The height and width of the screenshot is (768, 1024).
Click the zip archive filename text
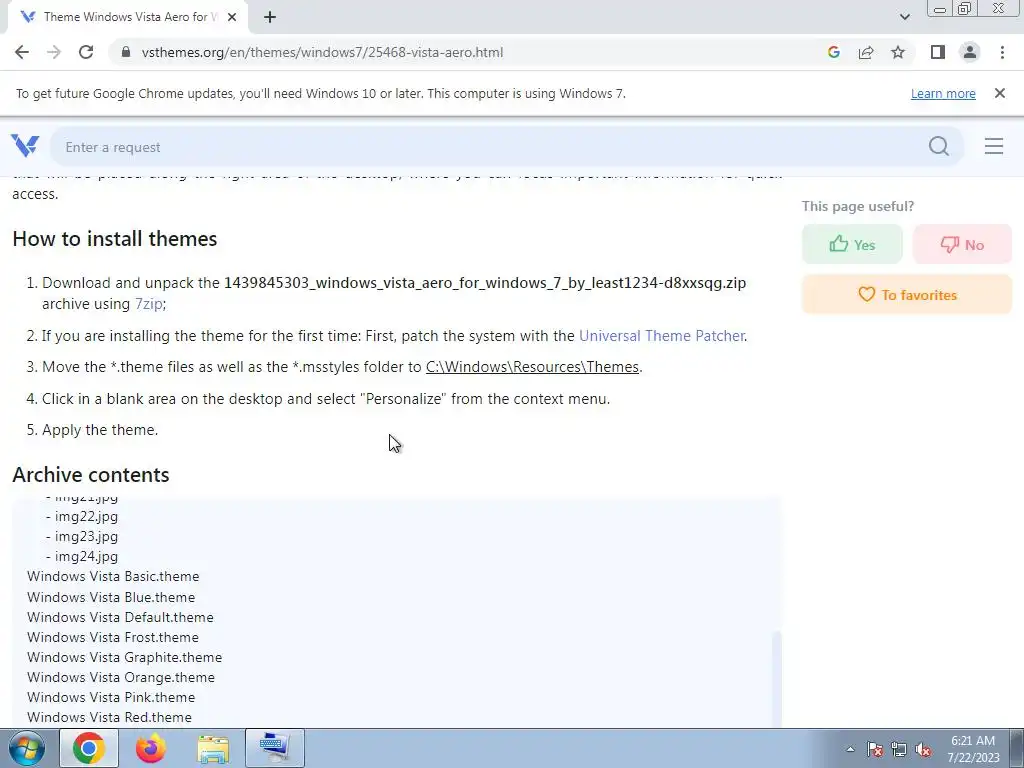tap(485, 283)
